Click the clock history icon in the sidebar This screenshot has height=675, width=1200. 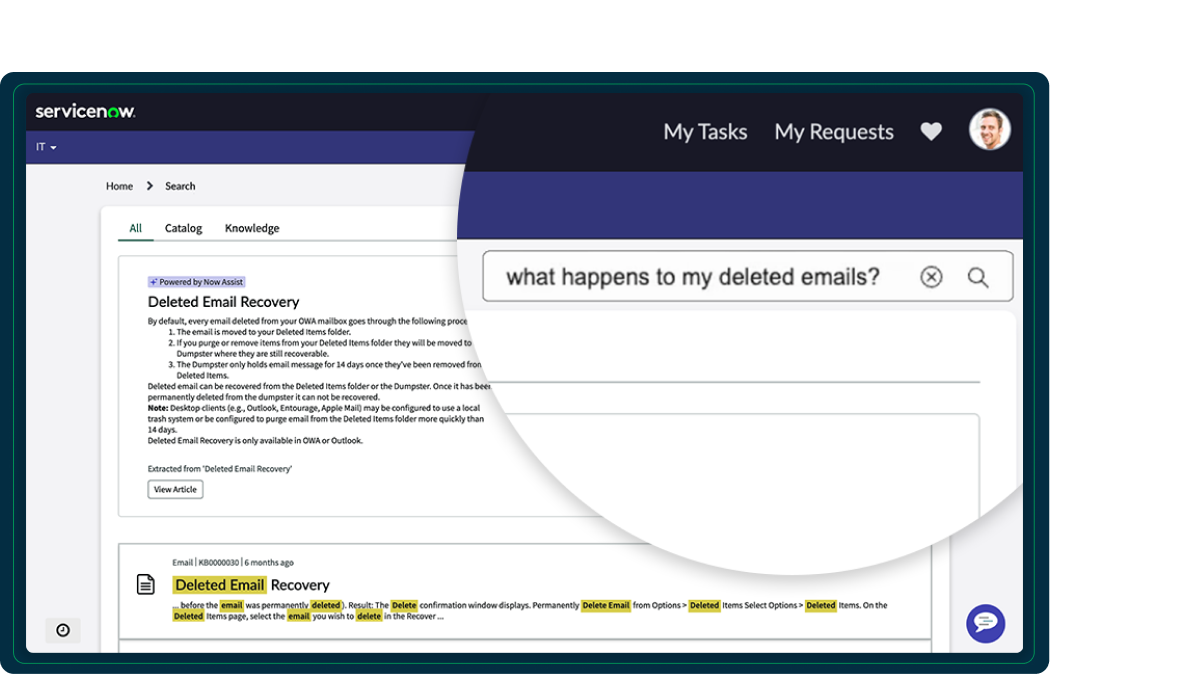(64, 630)
